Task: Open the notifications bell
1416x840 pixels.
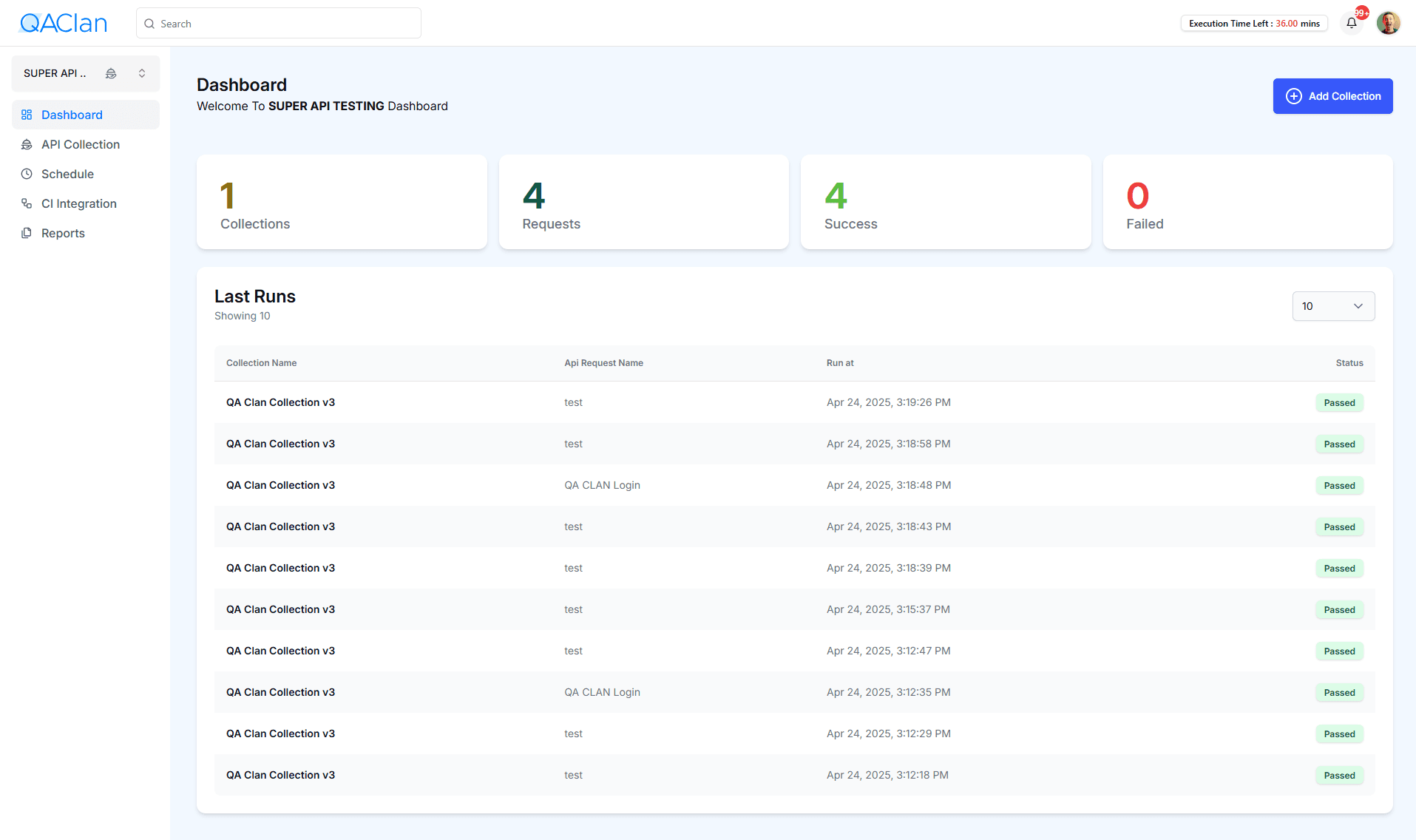Action: click(1351, 23)
